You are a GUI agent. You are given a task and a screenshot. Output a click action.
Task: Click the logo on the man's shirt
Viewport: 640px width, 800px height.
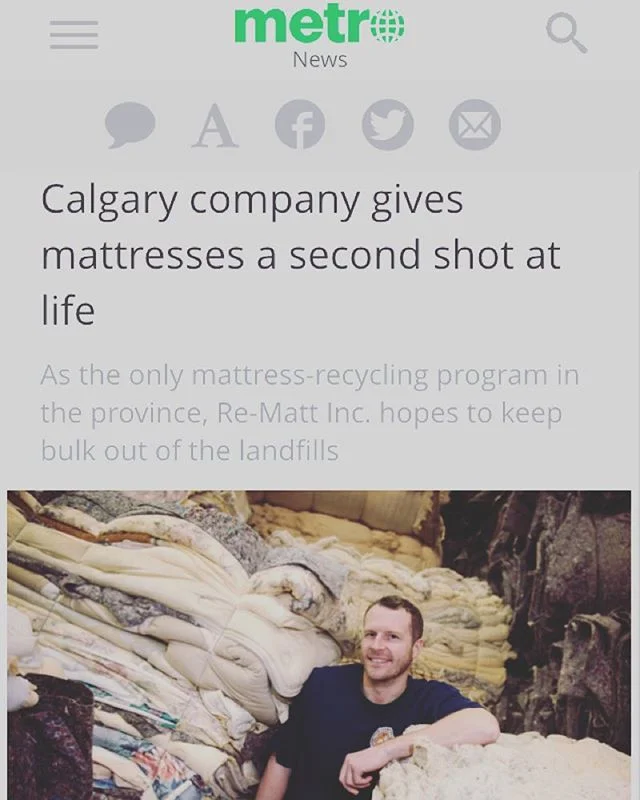[x=383, y=738]
